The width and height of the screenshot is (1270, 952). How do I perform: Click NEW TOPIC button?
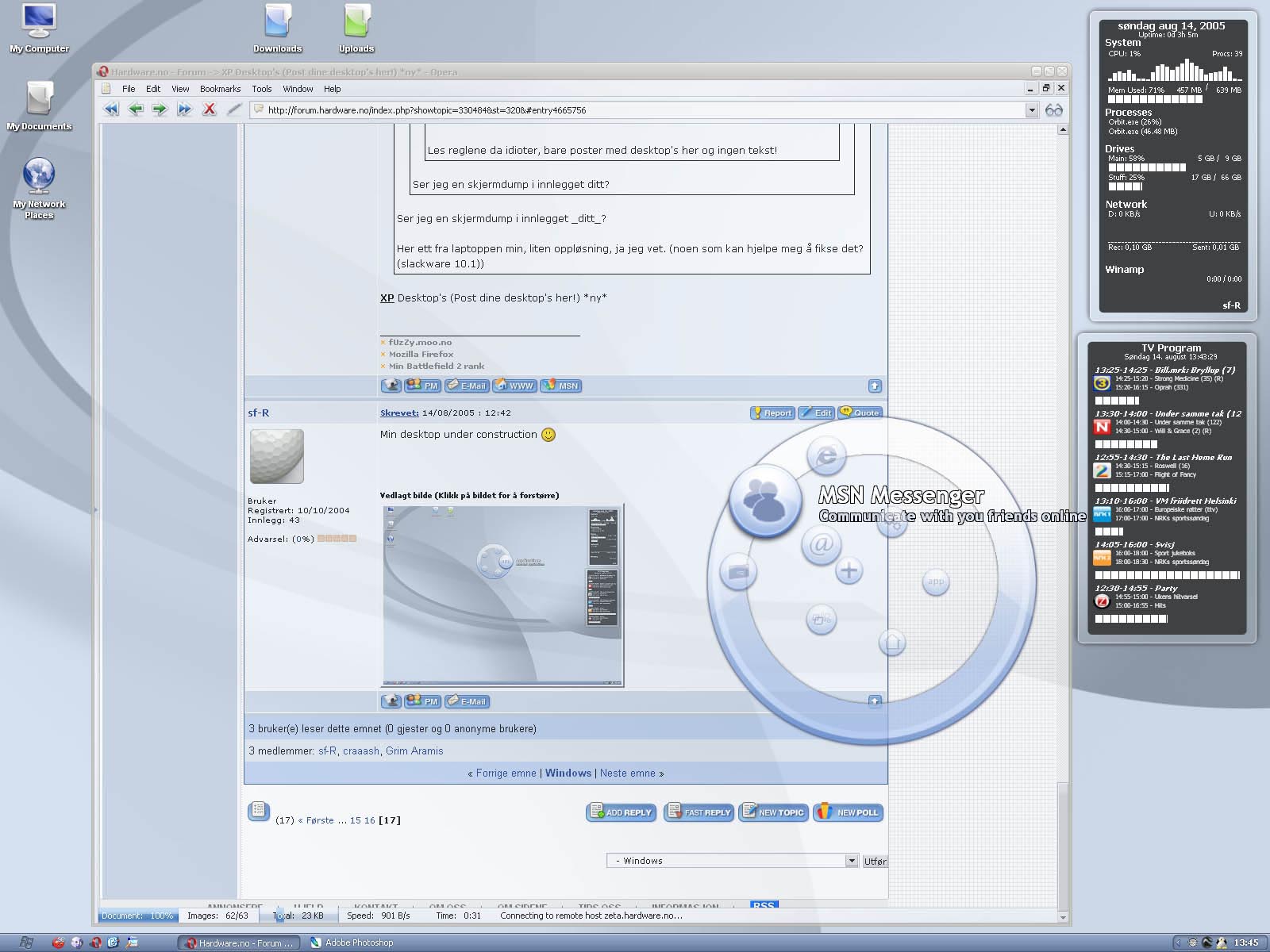[773, 812]
